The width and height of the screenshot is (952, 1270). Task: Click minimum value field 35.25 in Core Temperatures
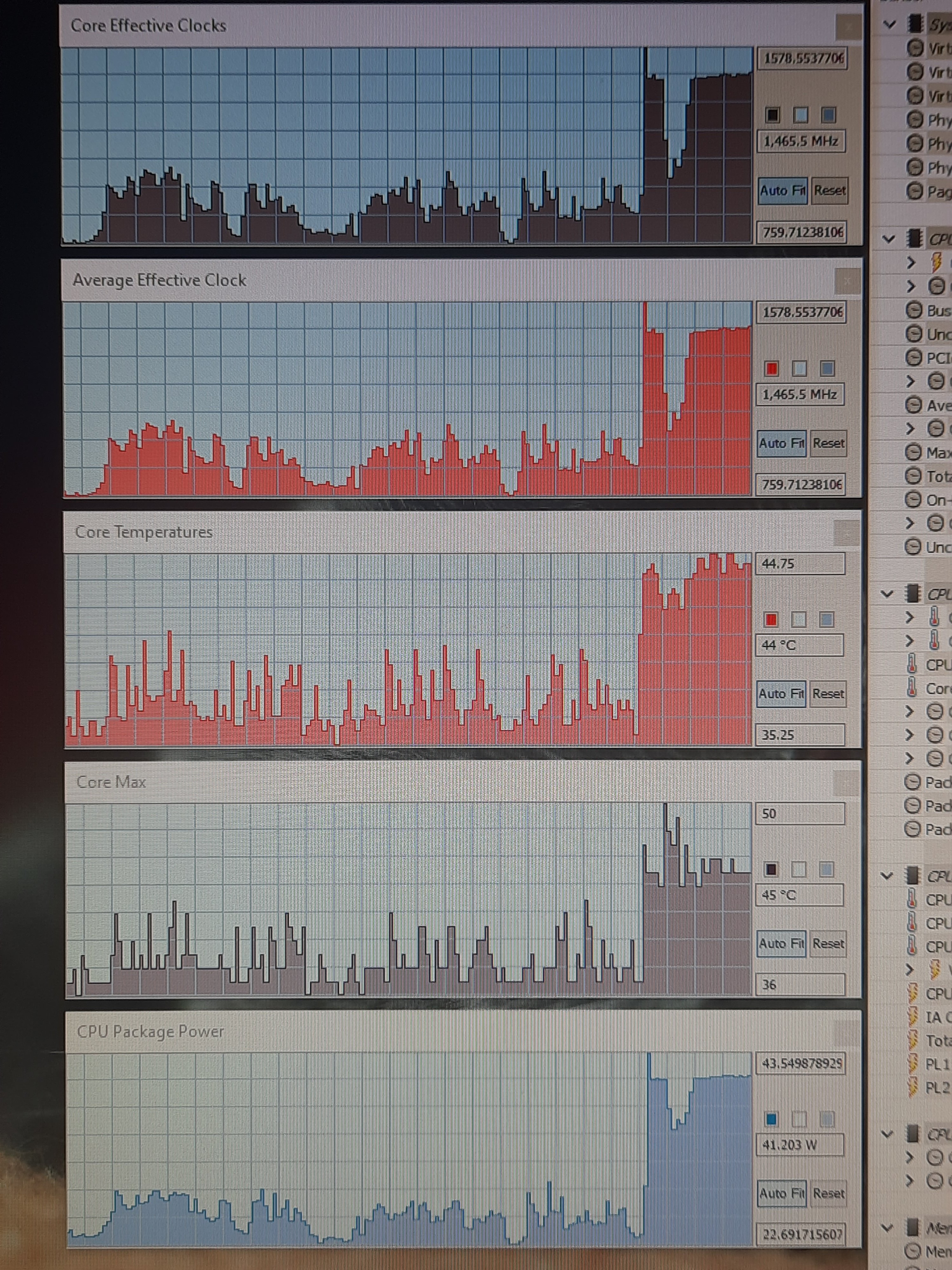(x=800, y=734)
